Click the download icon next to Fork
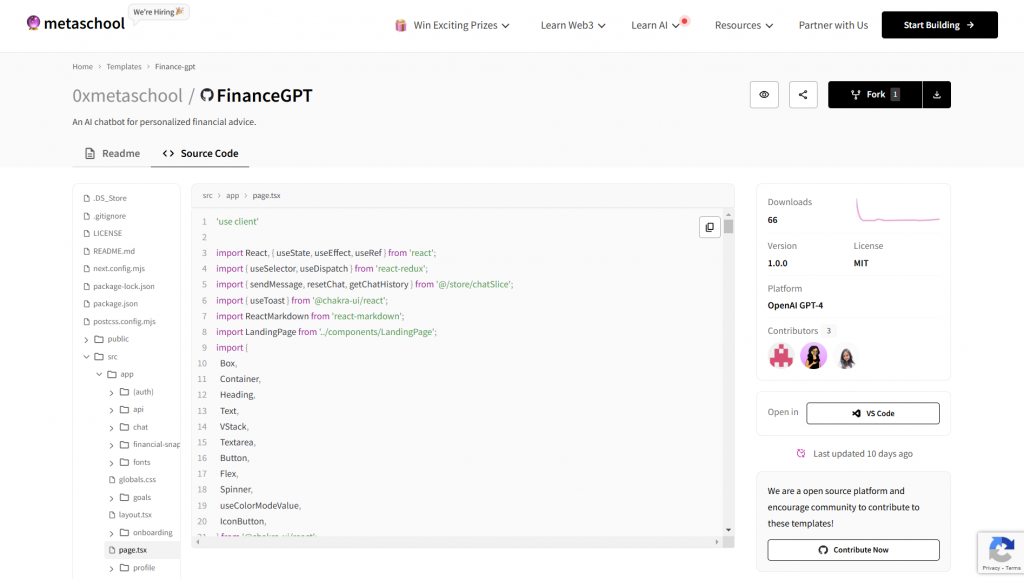This screenshot has height=579, width=1024. click(x=937, y=94)
